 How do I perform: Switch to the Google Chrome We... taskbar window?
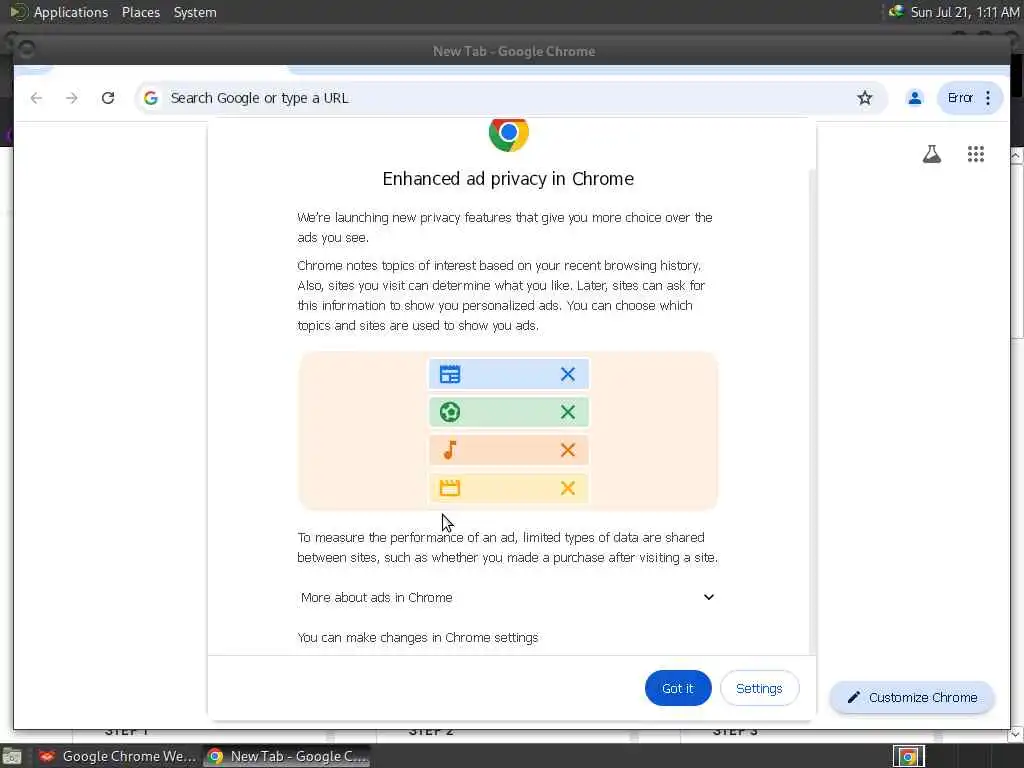point(118,756)
